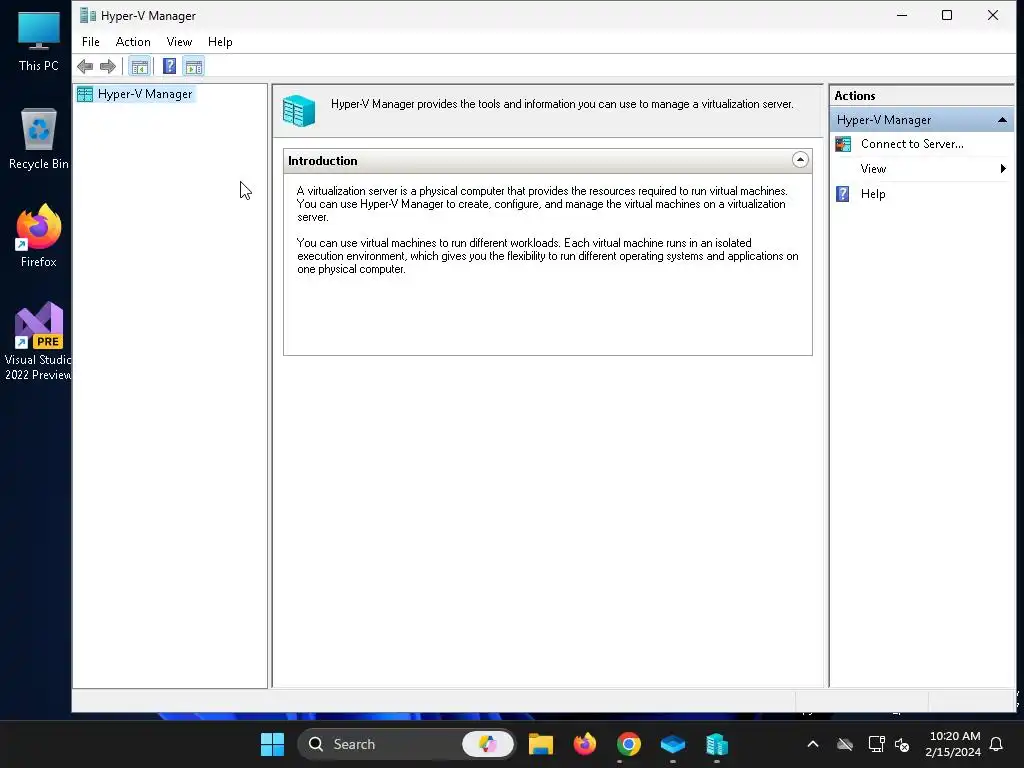
Task: Click the Actions pane title
Action: click(x=854, y=95)
